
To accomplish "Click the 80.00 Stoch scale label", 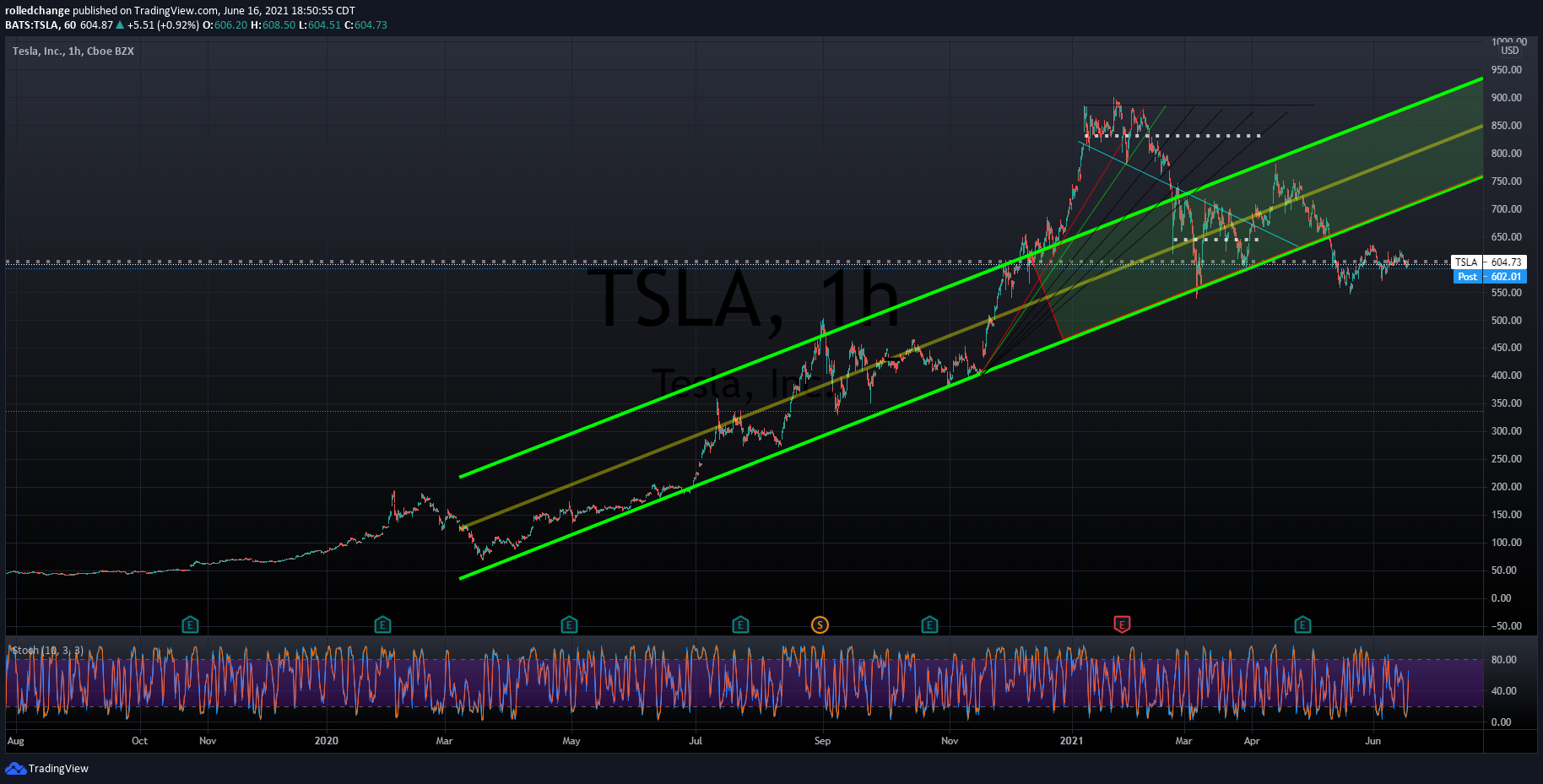I will (1504, 660).
